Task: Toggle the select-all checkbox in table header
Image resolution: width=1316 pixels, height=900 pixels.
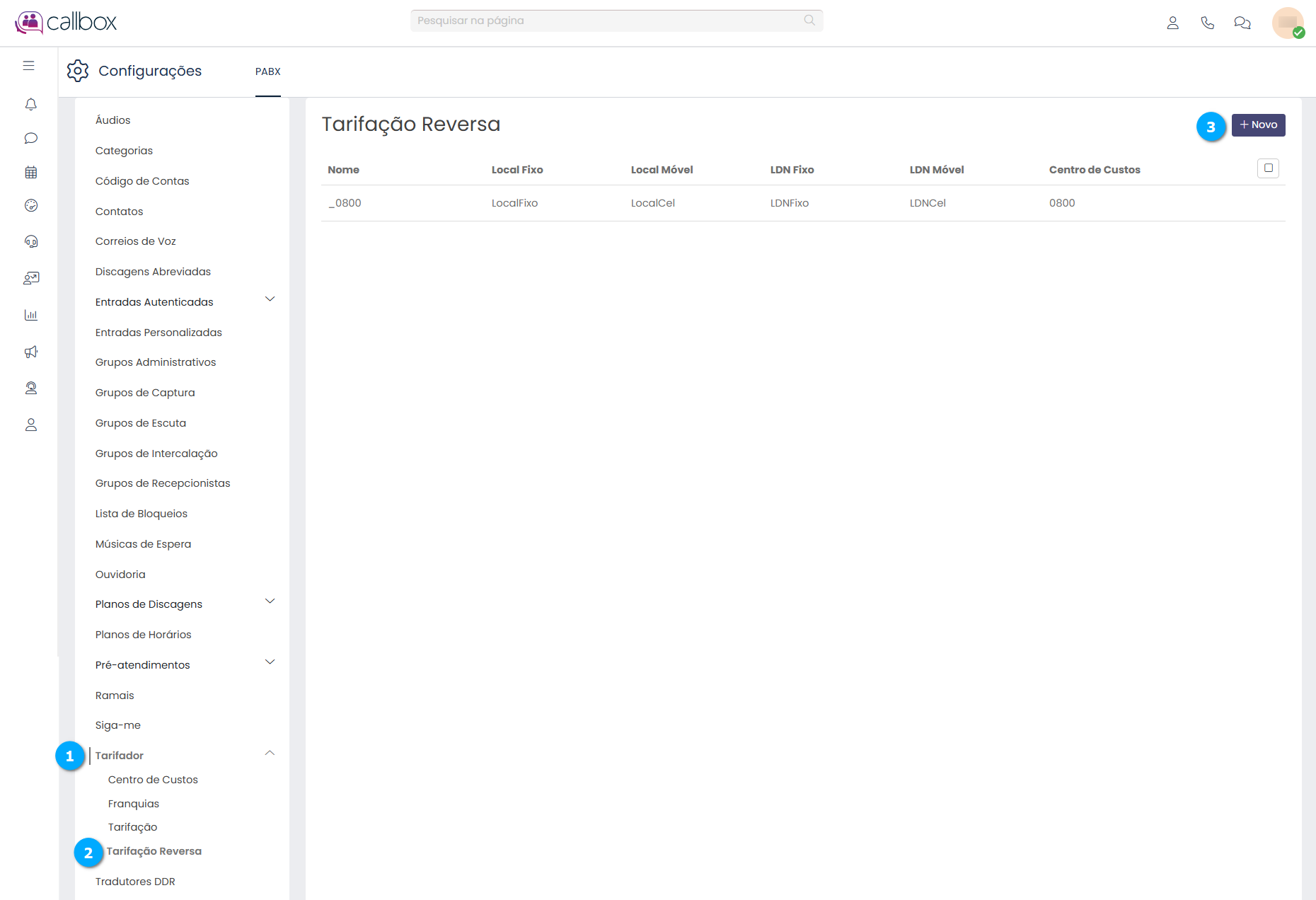Action: [x=1268, y=168]
